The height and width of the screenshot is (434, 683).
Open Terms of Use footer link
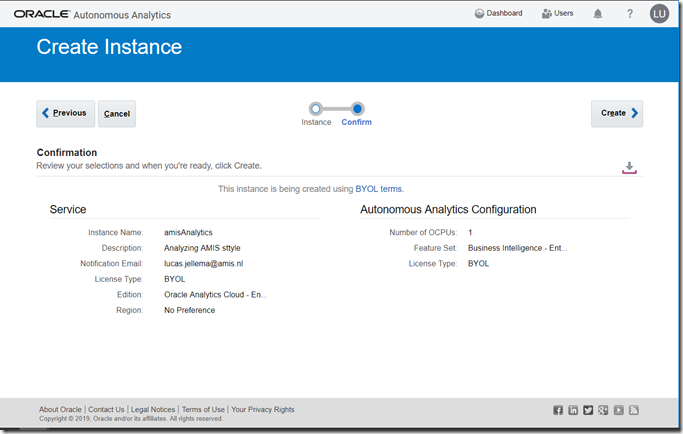pos(203,410)
